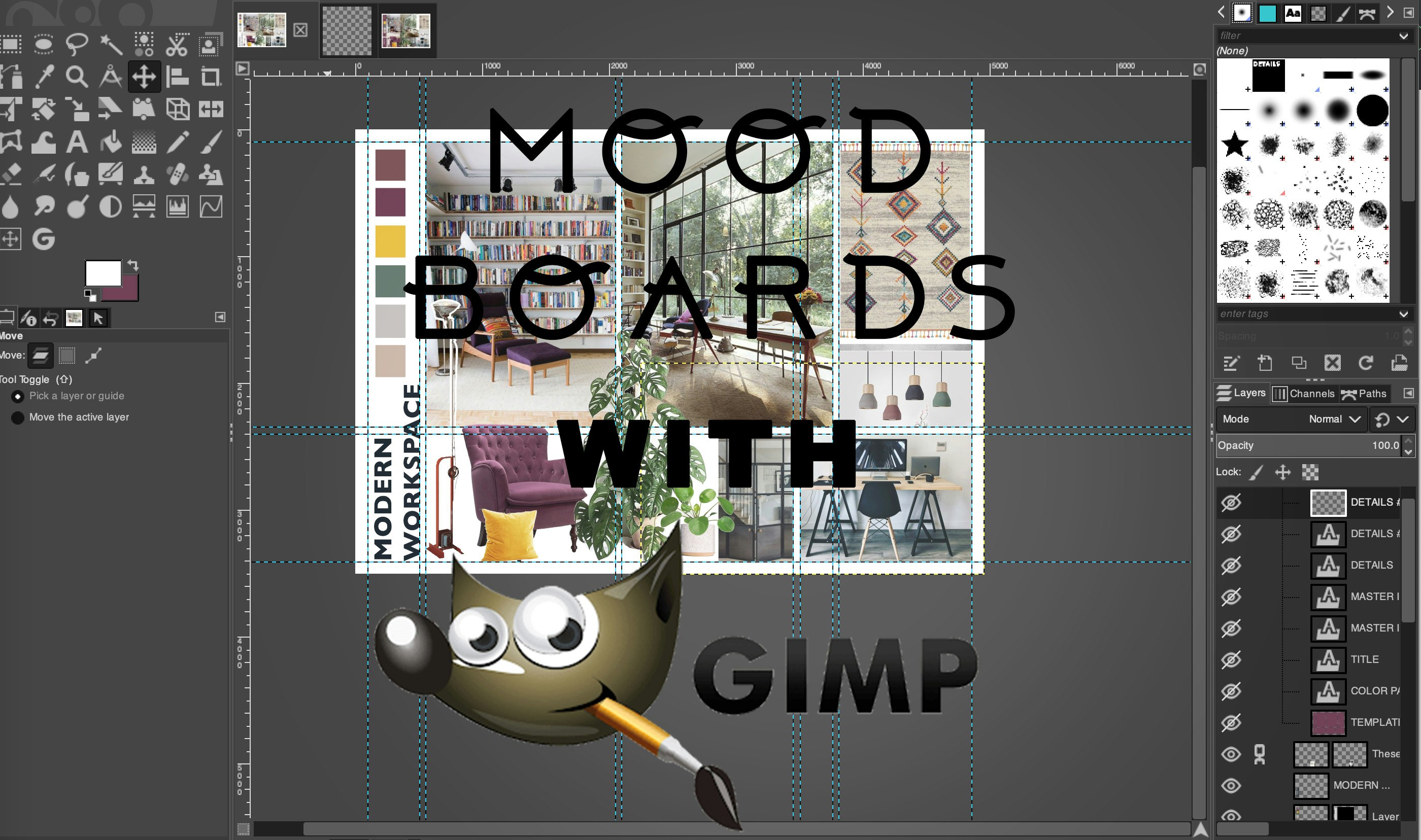Screen dimensions: 1421x840
Task: Select the active Move tool
Action: [144, 77]
